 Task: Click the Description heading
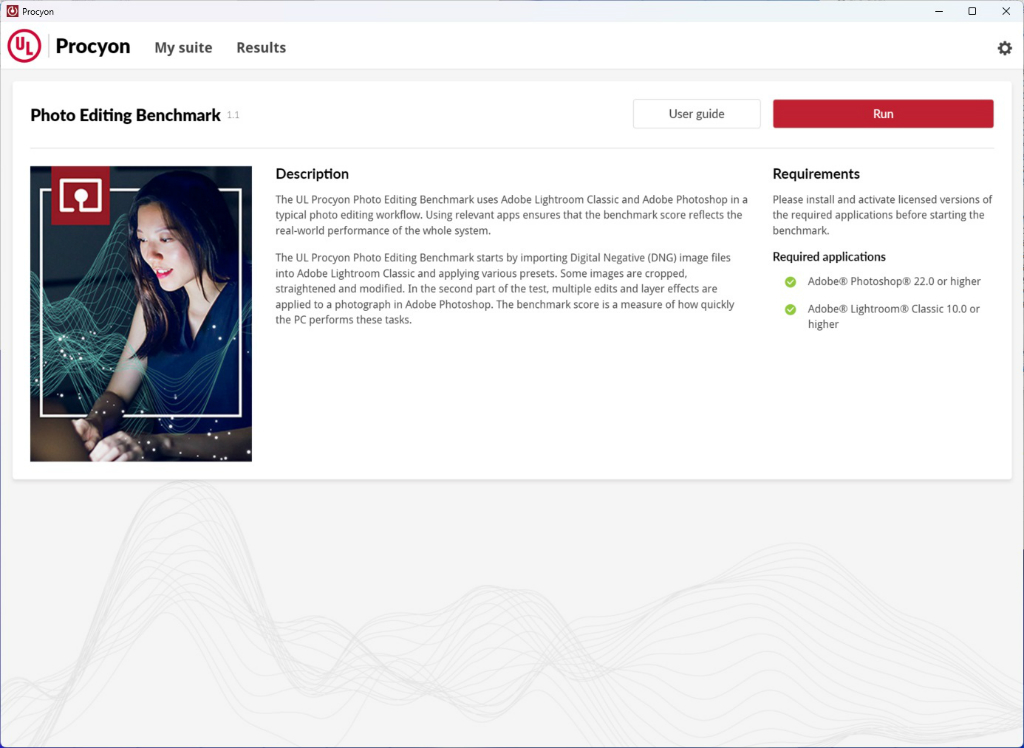[x=312, y=174]
